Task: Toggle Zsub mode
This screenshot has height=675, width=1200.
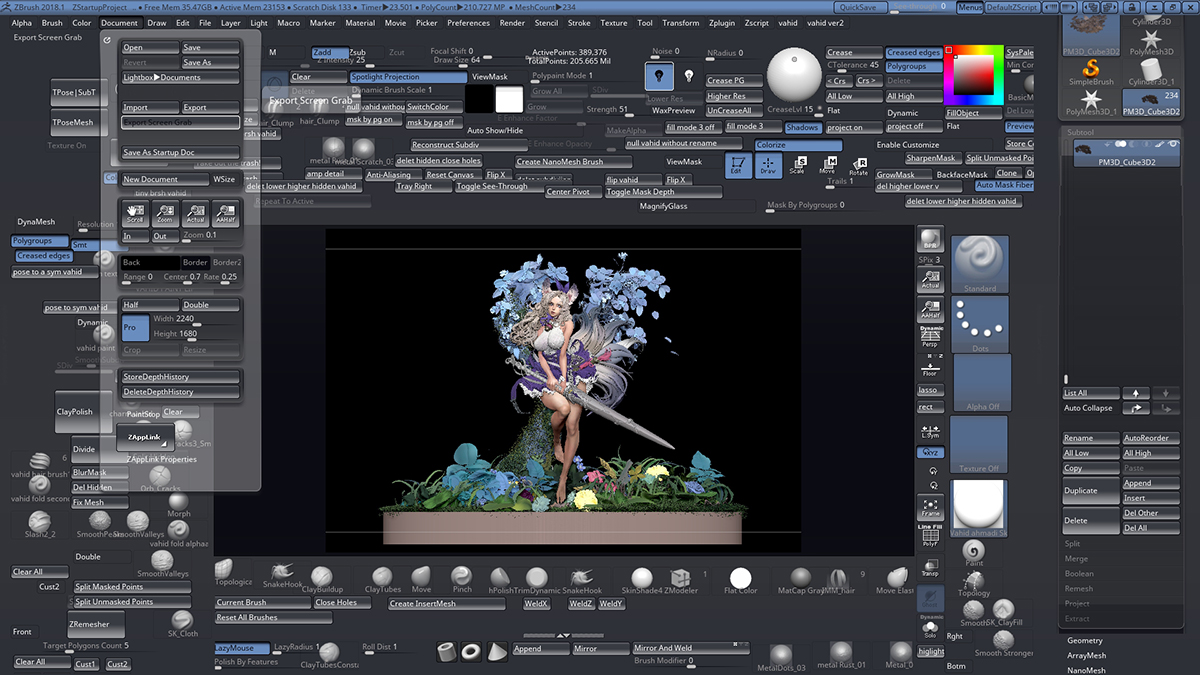Action: click(x=357, y=53)
